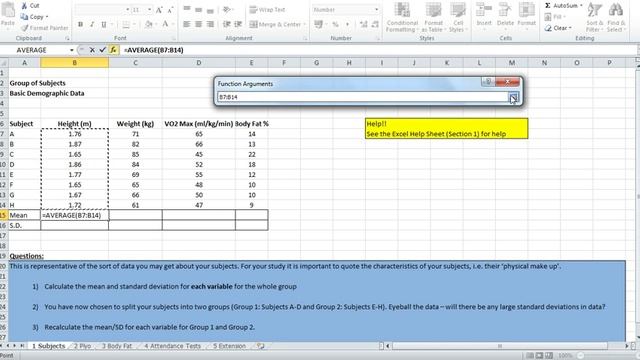Open Conditional Formatting menu

click(x=402, y=18)
